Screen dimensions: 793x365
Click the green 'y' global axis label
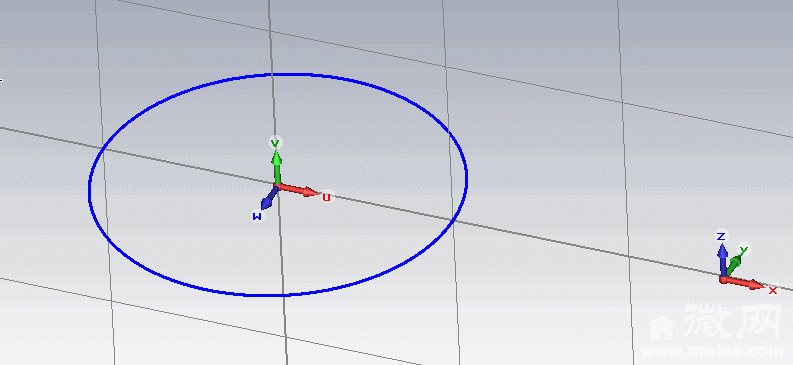click(743, 249)
